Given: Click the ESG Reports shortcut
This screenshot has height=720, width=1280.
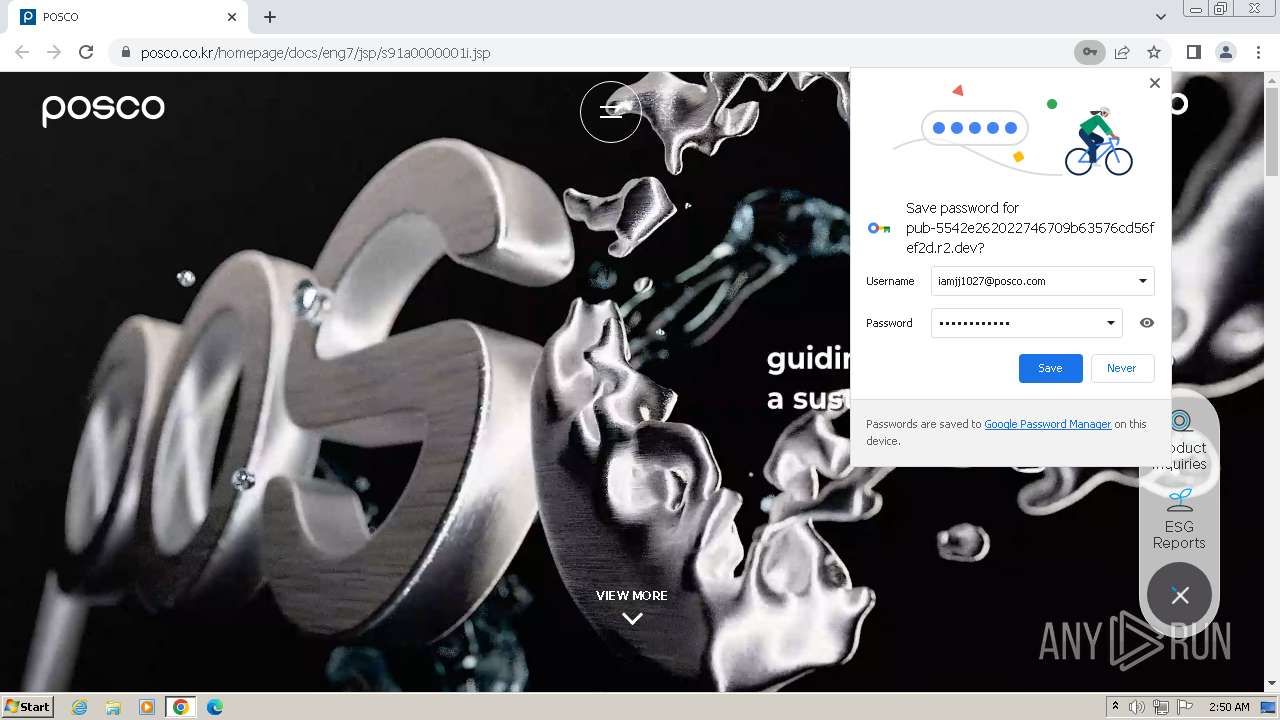Looking at the screenshot, I should click(1179, 520).
